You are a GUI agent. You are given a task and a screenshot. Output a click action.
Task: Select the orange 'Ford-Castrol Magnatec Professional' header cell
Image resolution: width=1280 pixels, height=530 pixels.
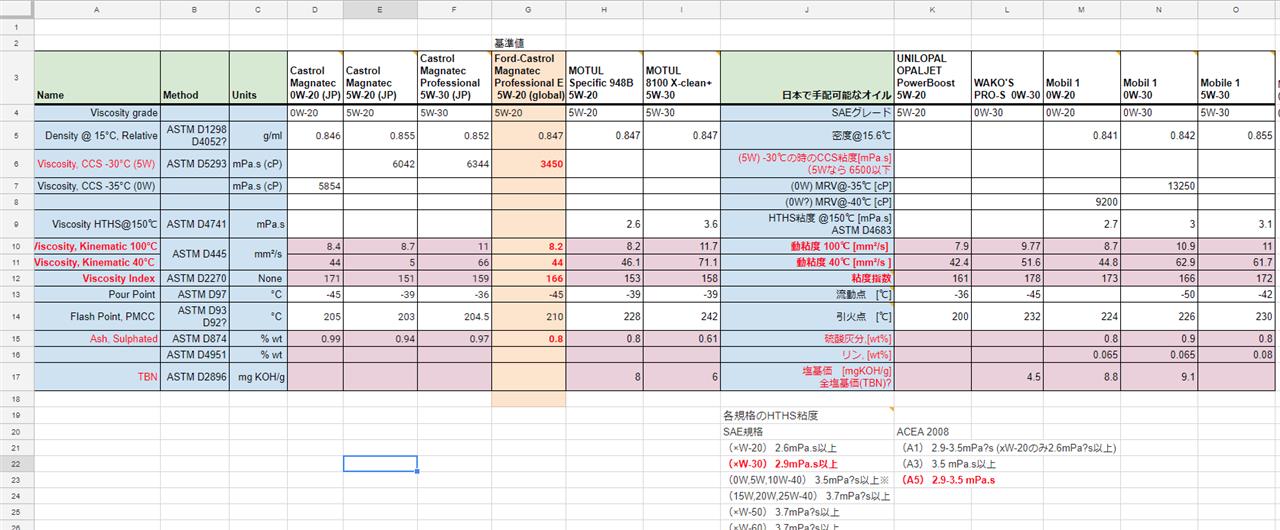pyautogui.click(x=528, y=77)
